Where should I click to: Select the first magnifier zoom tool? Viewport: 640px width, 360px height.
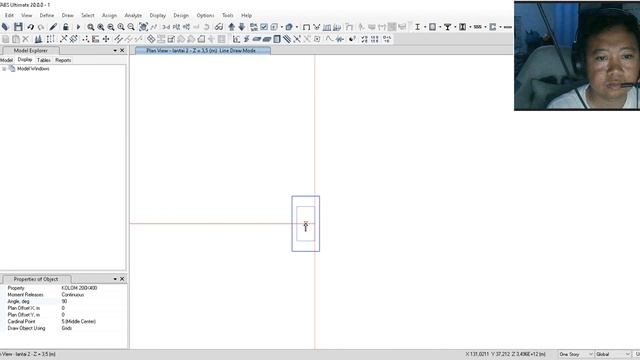[91, 27]
